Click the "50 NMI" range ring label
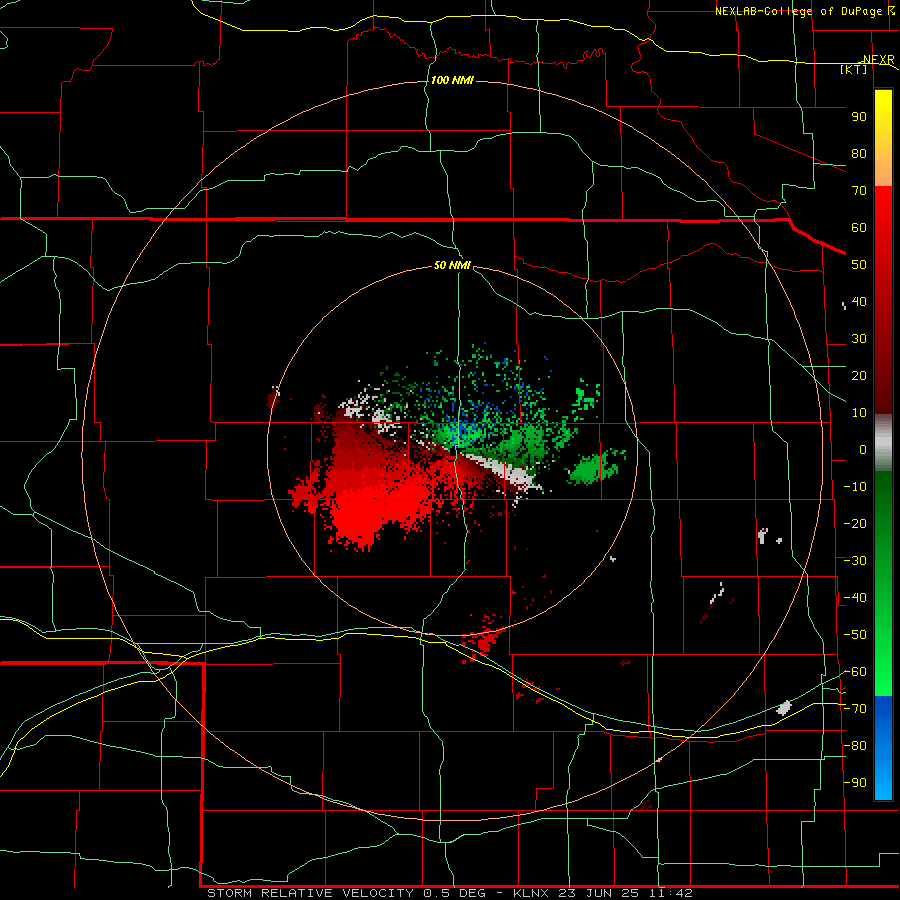This screenshot has height=900, width=900. (452, 265)
